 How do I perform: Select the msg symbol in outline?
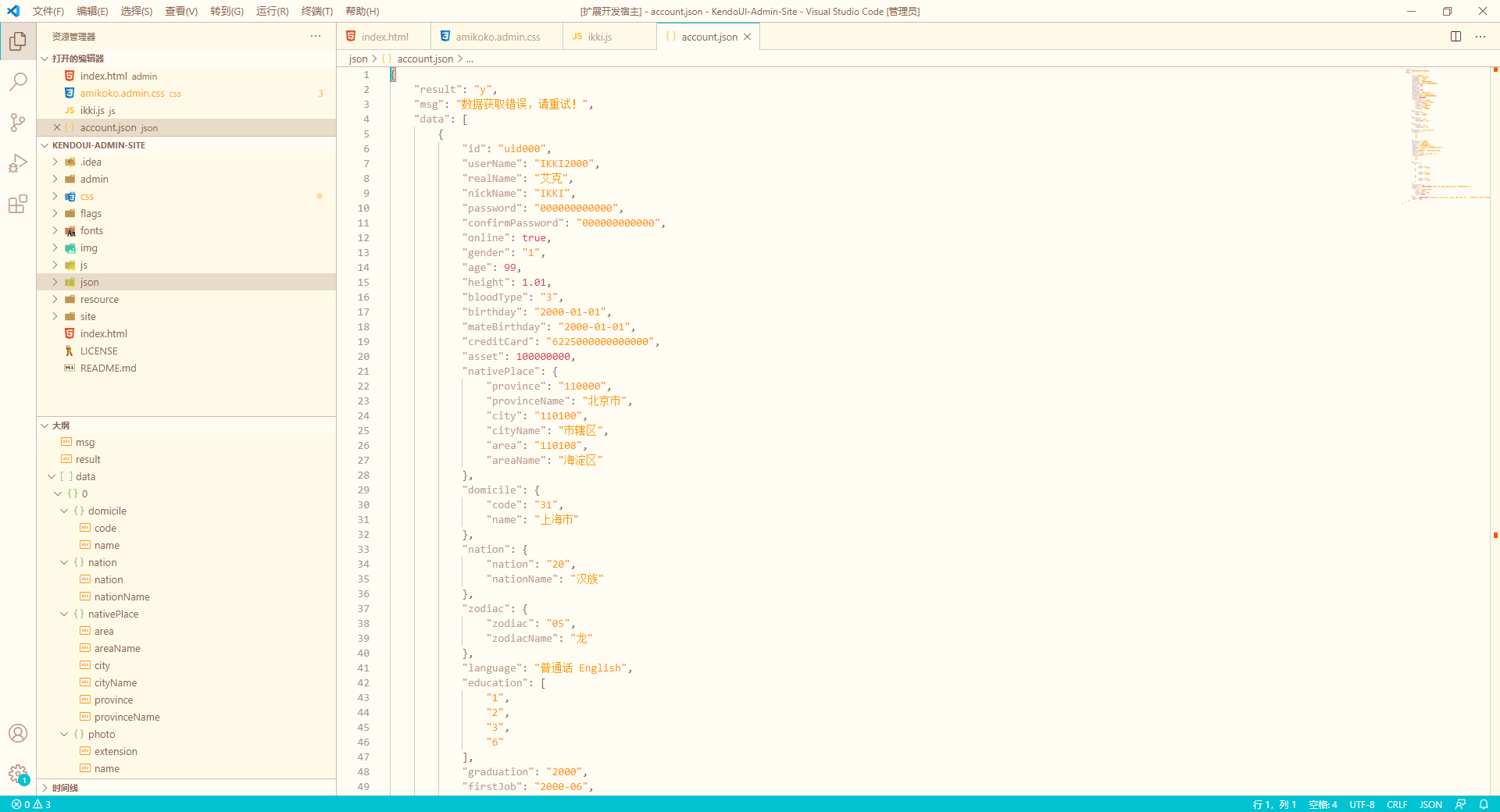186,442
